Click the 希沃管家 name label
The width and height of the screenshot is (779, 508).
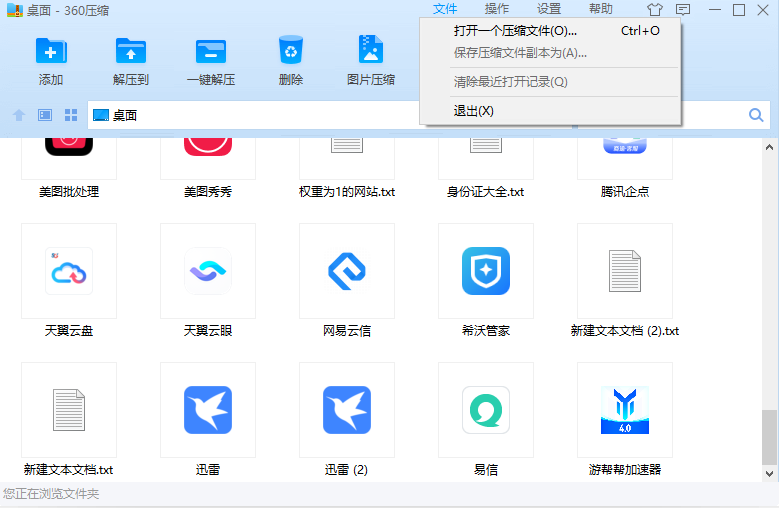pos(486,331)
